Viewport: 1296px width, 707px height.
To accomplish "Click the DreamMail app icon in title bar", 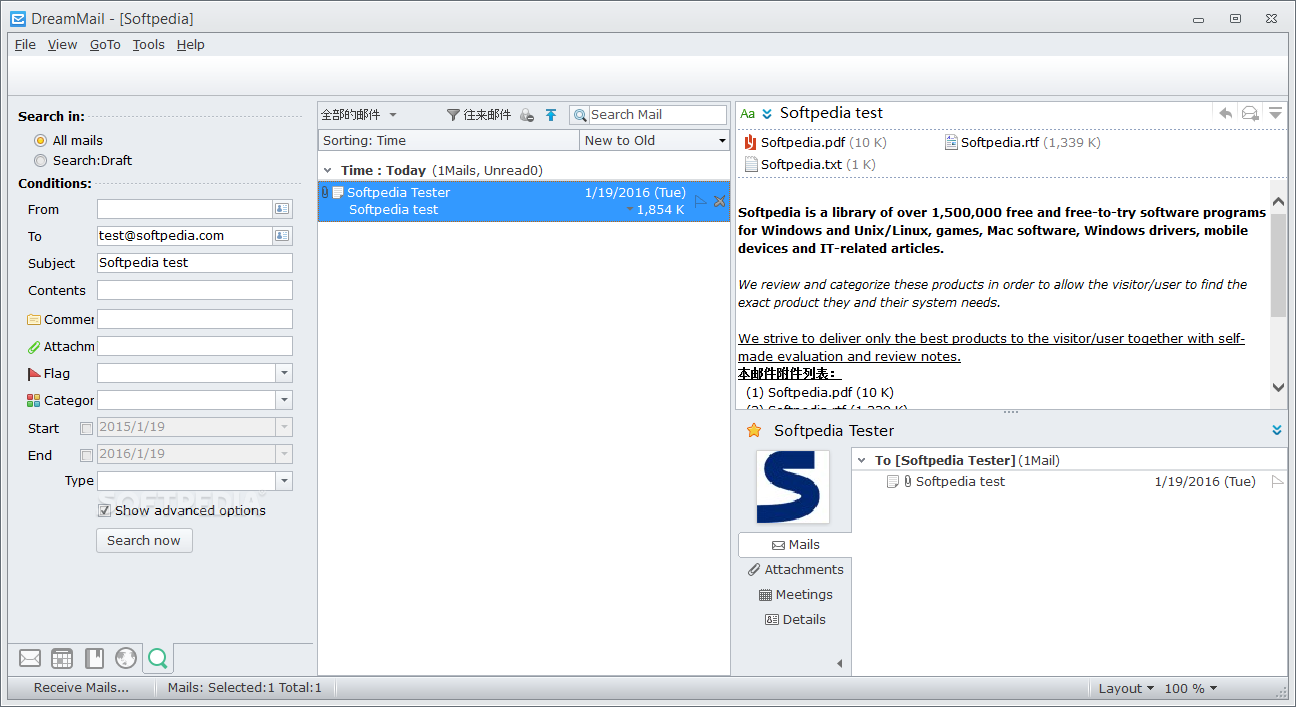I will (x=18, y=18).
